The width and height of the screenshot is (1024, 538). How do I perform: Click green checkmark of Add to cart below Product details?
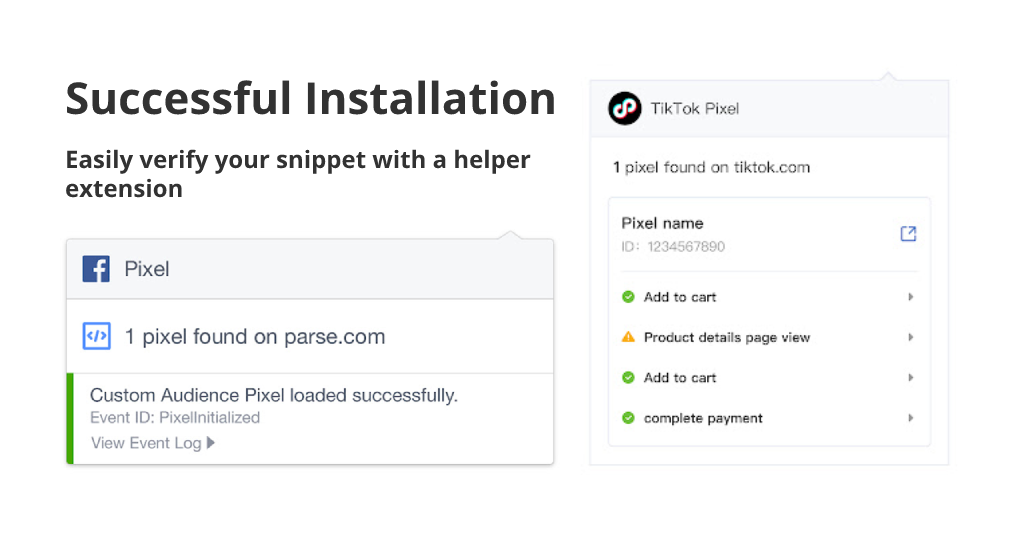tap(628, 377)
